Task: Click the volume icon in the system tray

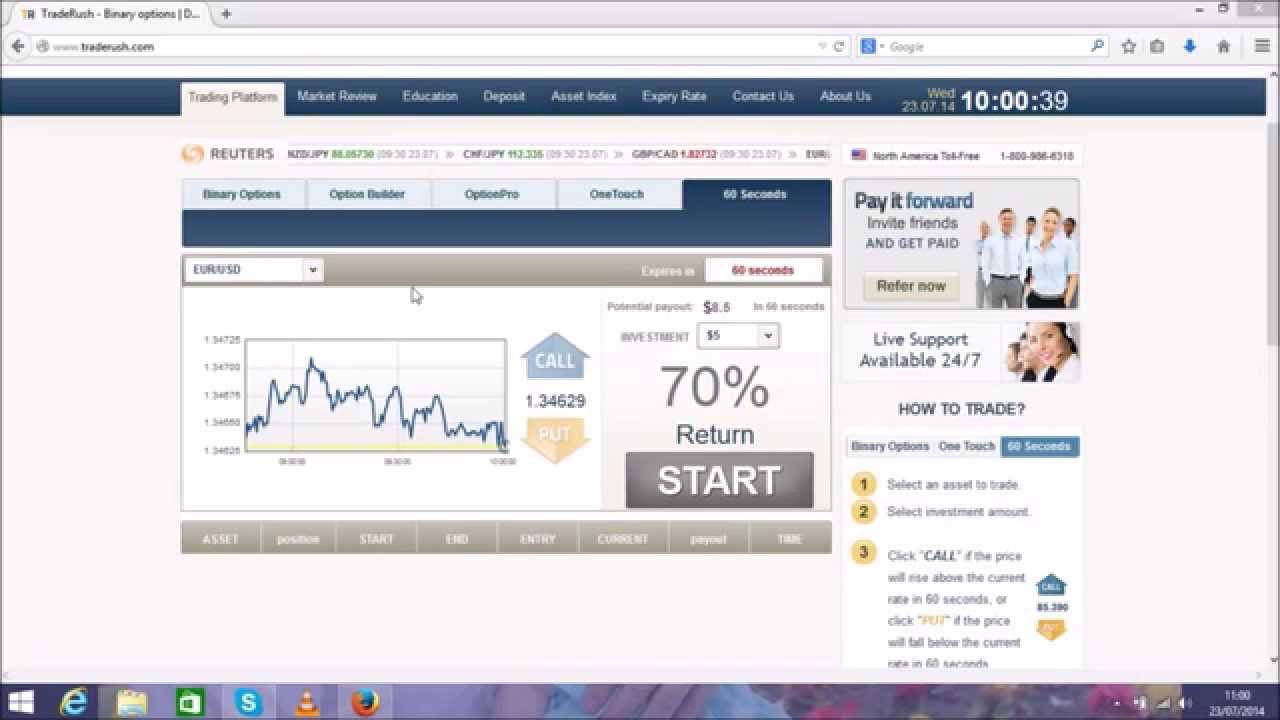Action: tap(1183, 702)
